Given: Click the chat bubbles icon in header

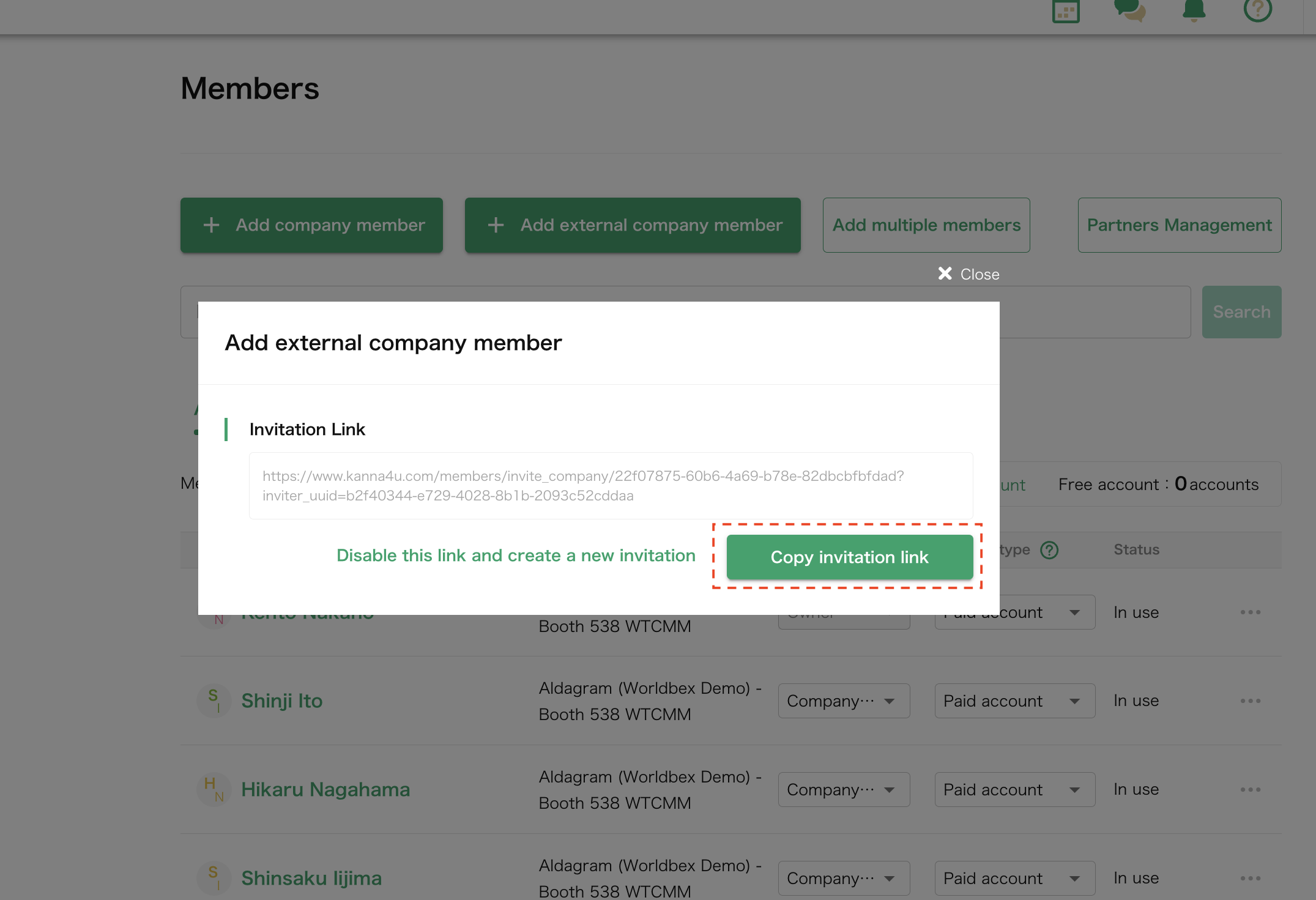Looking at the screenshot, I should (x=1129, y=10).
